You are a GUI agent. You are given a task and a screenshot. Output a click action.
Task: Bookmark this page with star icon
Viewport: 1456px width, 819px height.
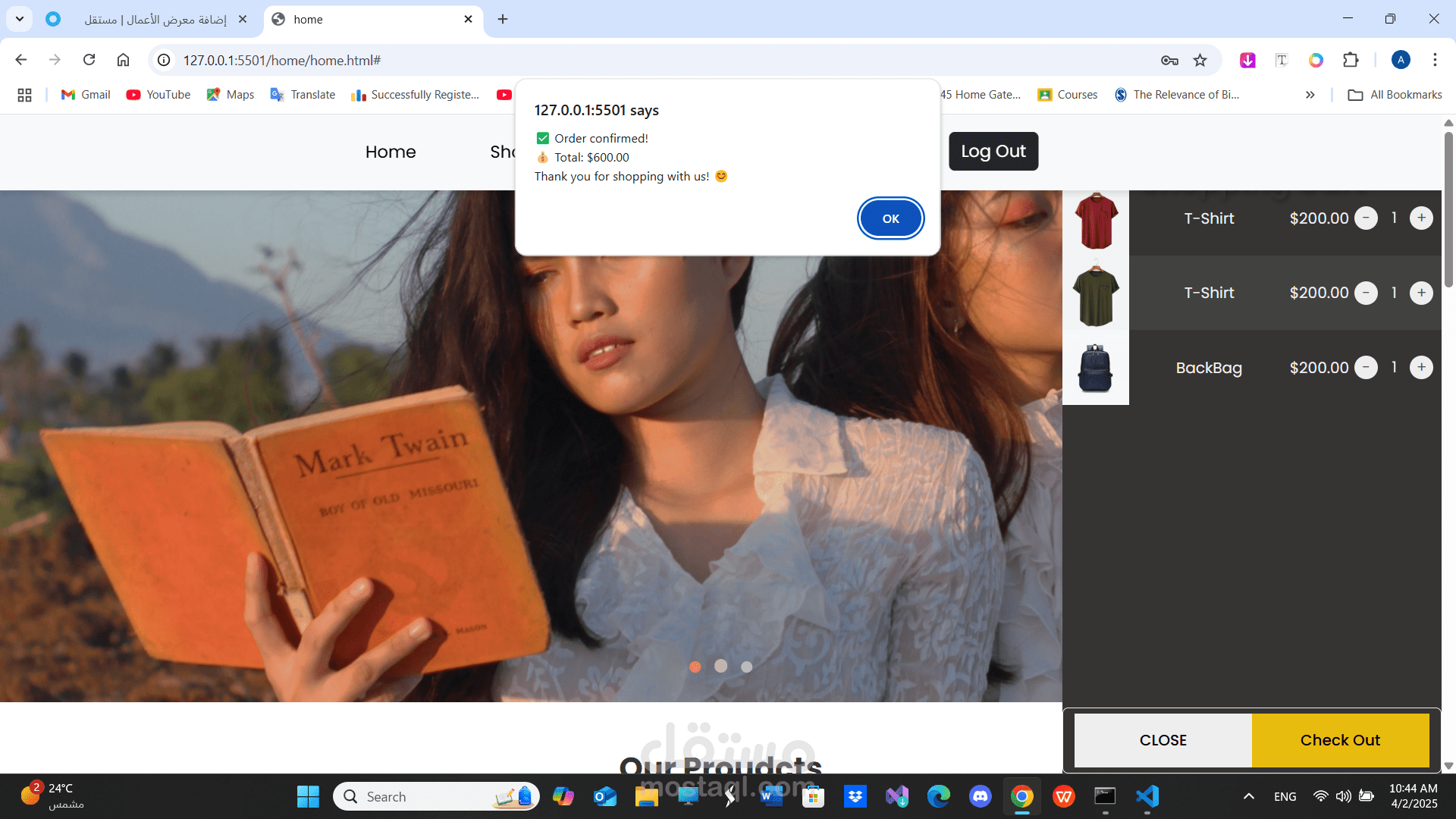(x=1200, y=60)
